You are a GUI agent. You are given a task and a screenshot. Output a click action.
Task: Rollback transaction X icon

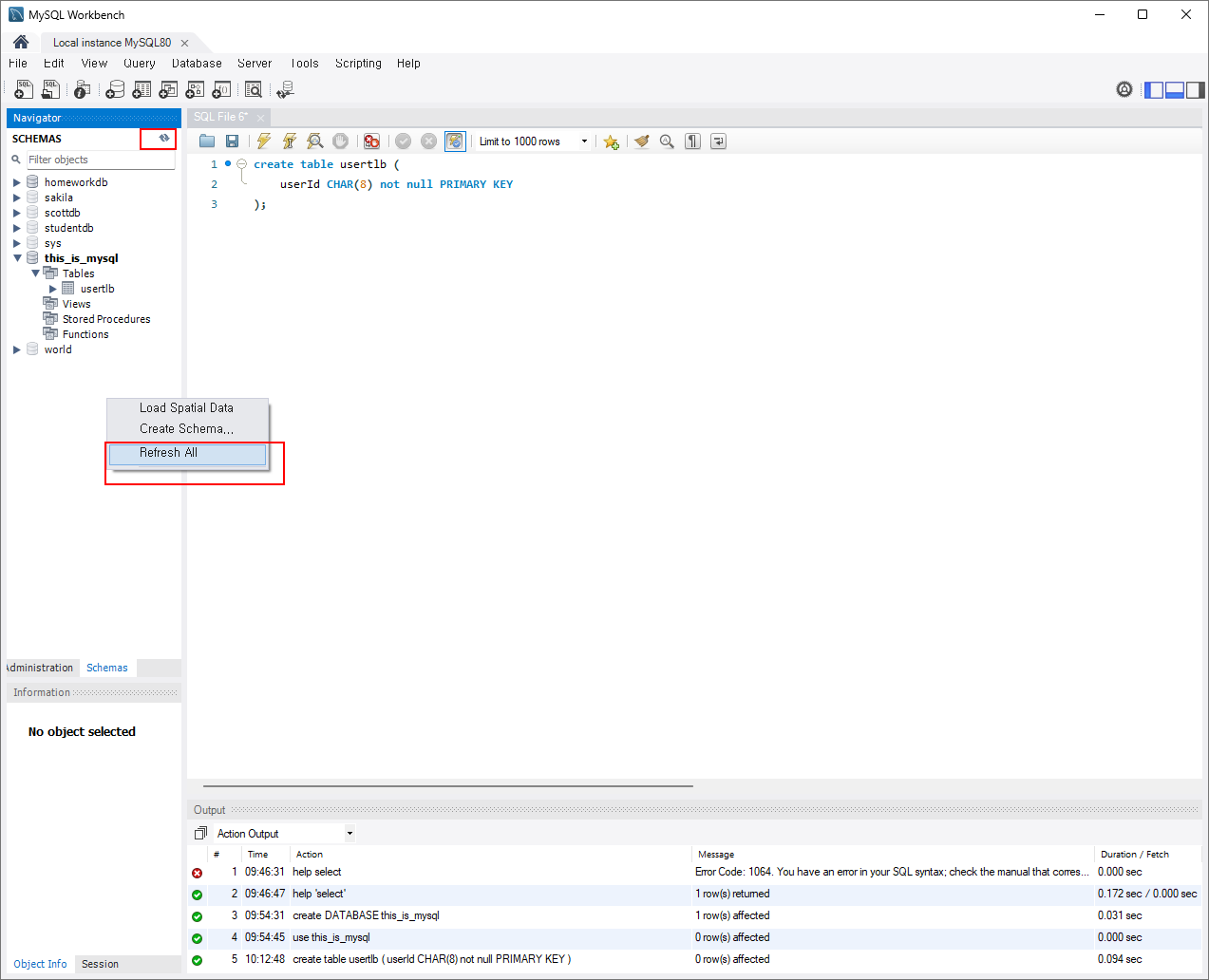tap(429, 141)
